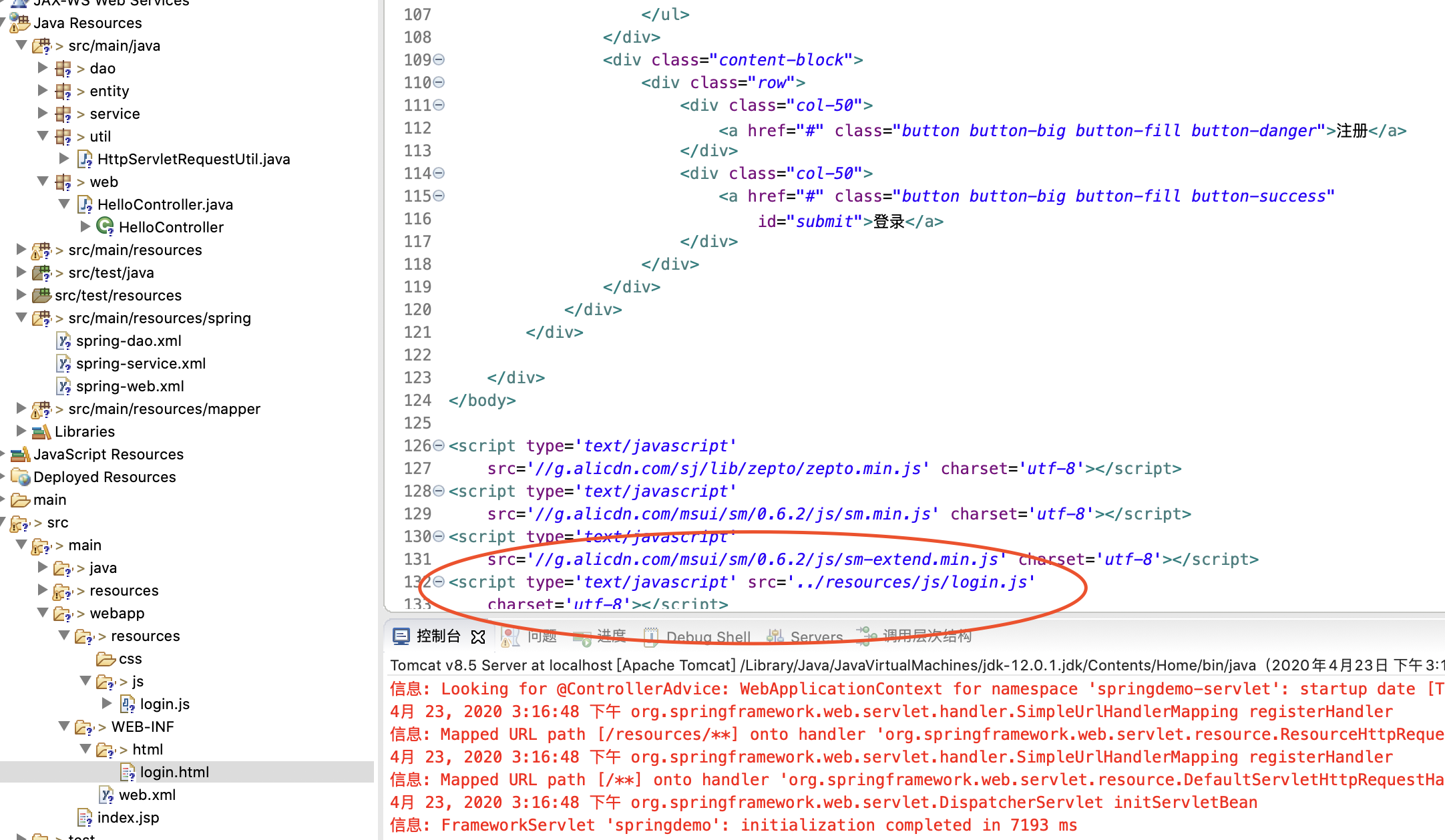
Task: Click the login.html file icon
Action: 128,772
